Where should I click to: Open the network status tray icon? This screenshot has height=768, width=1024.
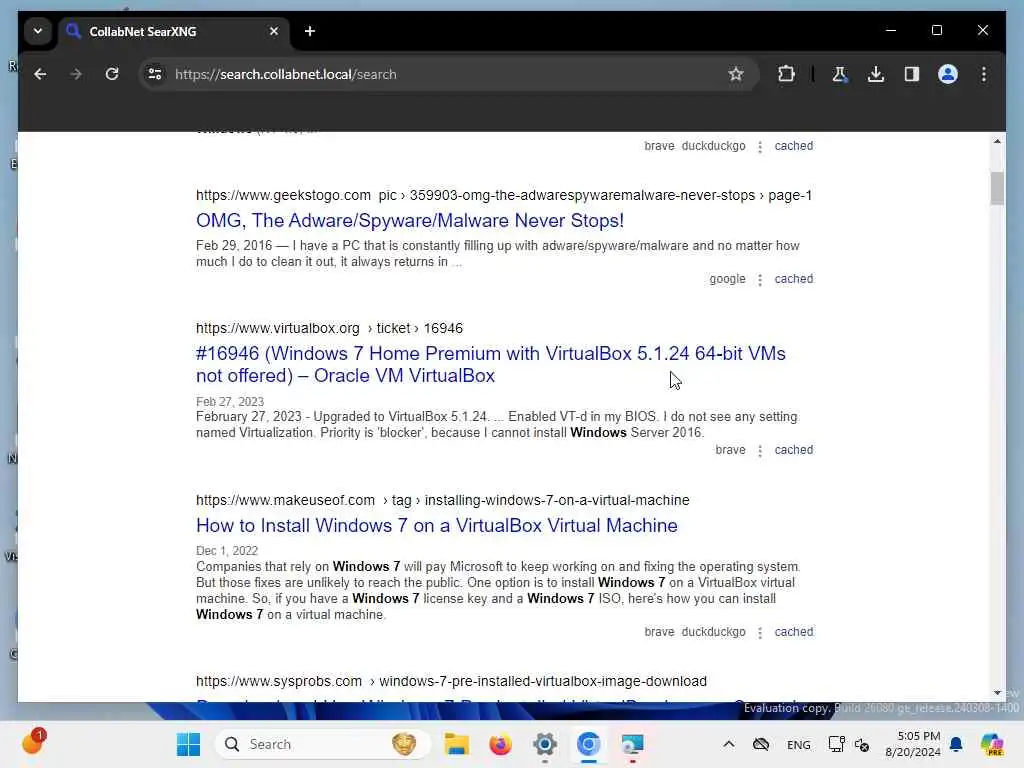tap(836, 744)
